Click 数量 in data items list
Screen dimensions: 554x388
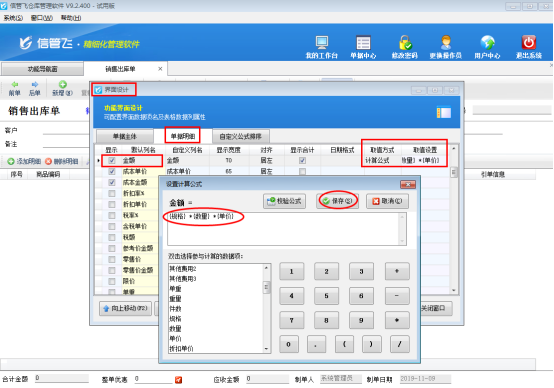point(175,329)
